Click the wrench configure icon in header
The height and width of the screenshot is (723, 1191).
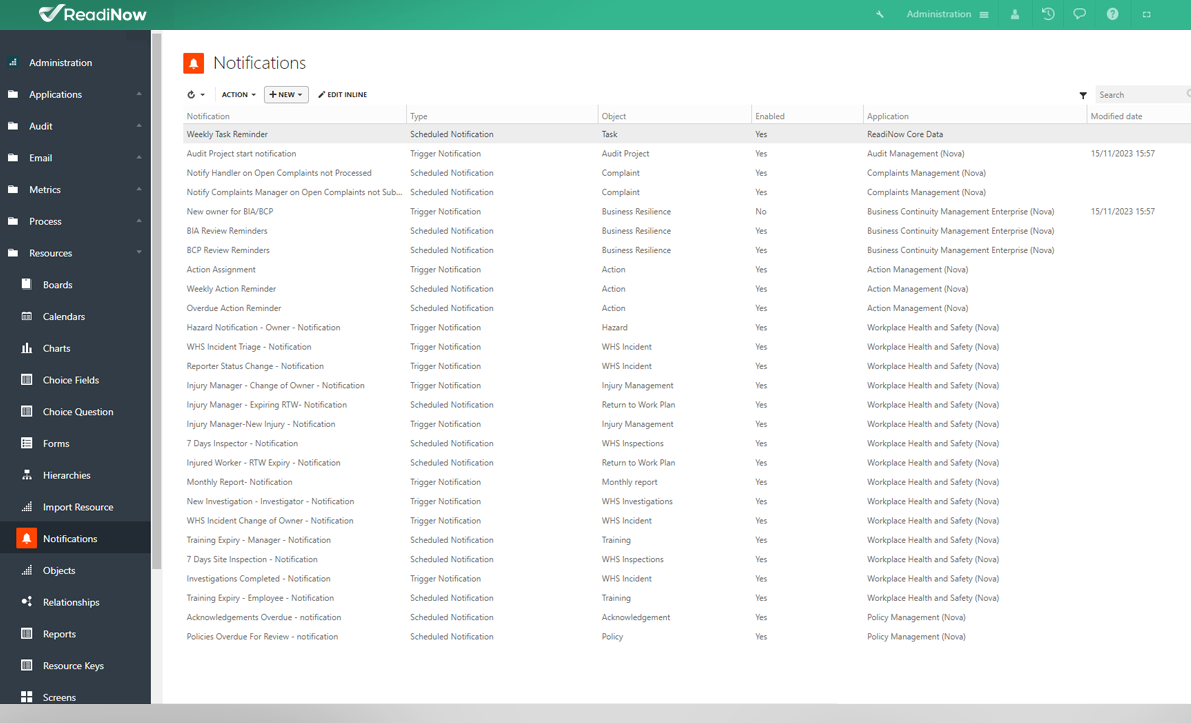880,14
